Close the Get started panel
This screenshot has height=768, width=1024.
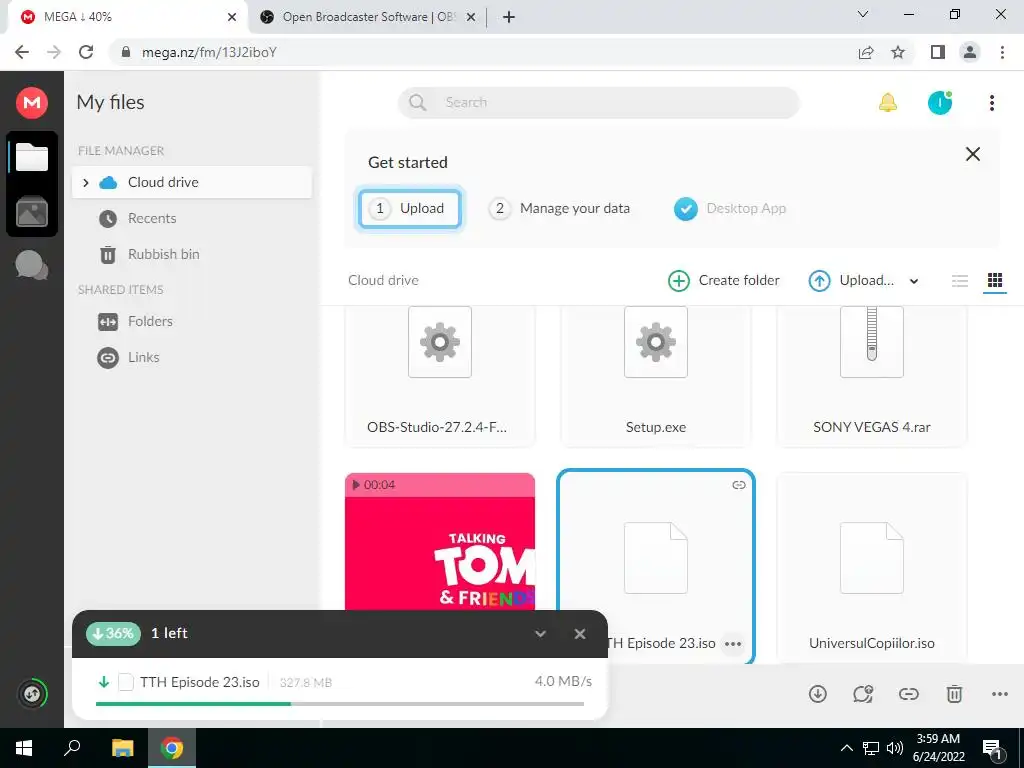[x=972, y=154]
